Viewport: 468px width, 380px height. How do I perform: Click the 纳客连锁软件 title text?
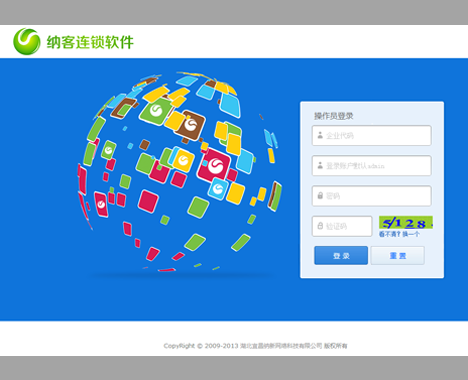pos(90,42)
